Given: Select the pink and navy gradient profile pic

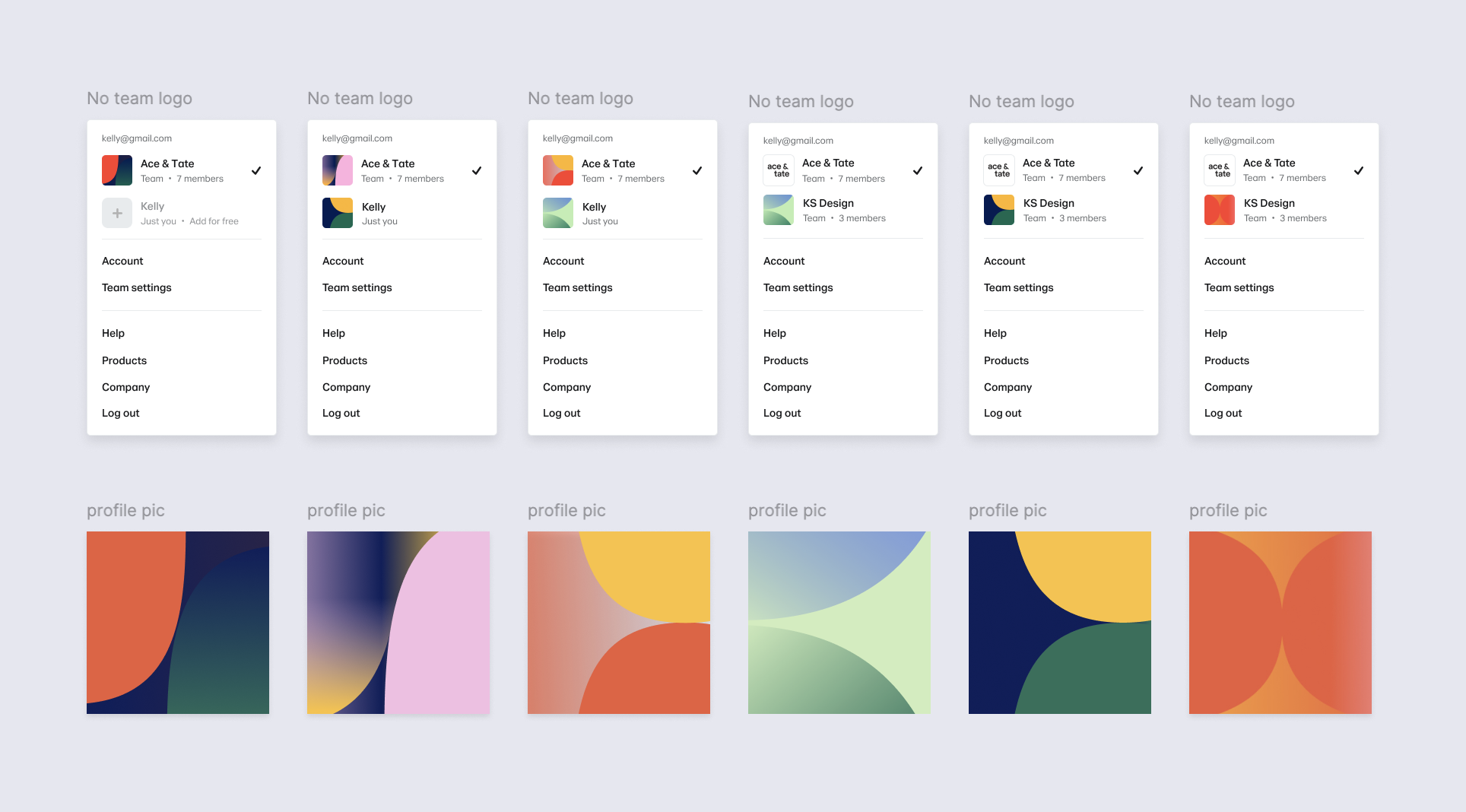Looking at the screenshot, I should click(398, 623).
